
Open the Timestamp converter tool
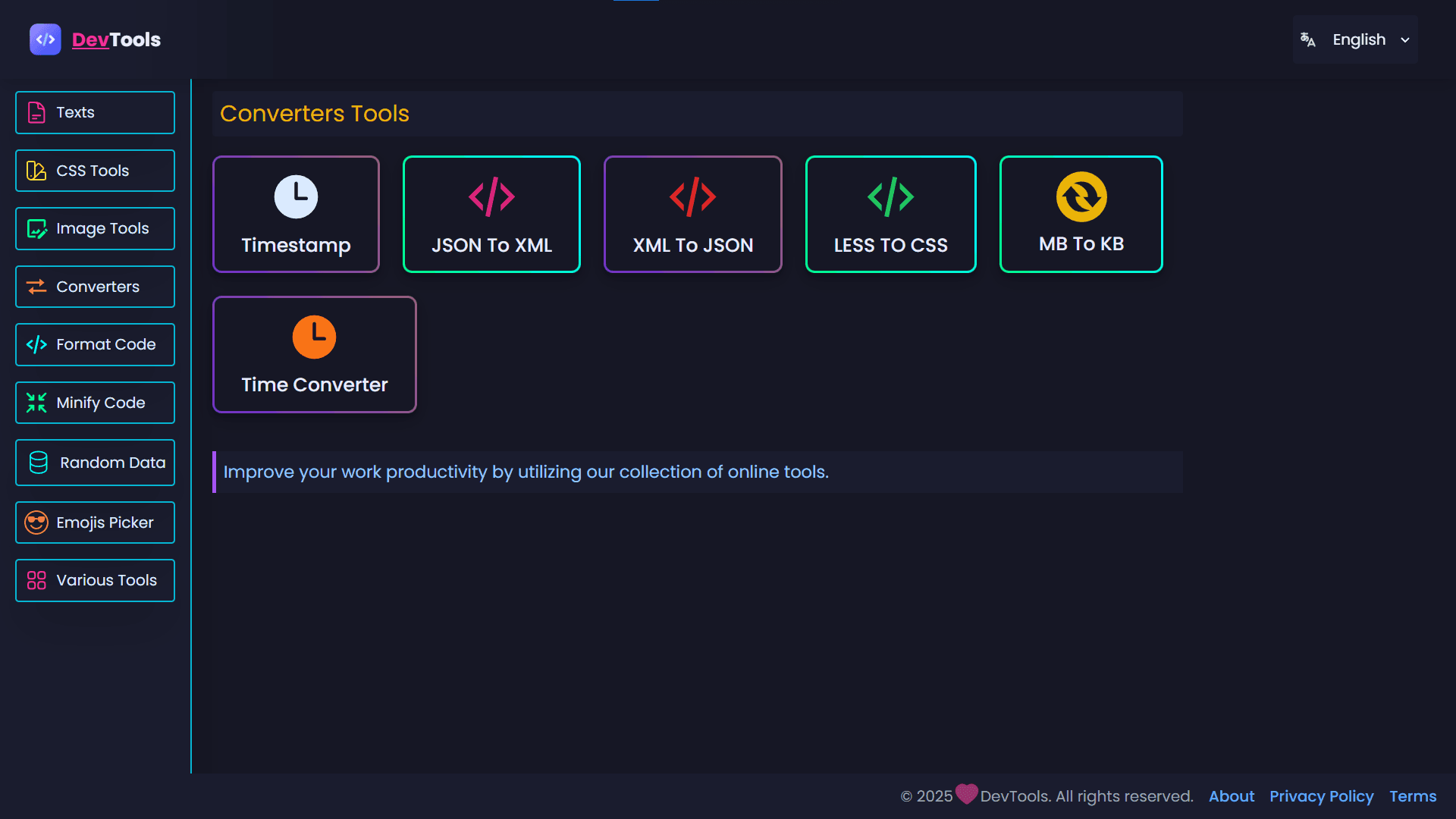tap(296, 214)
